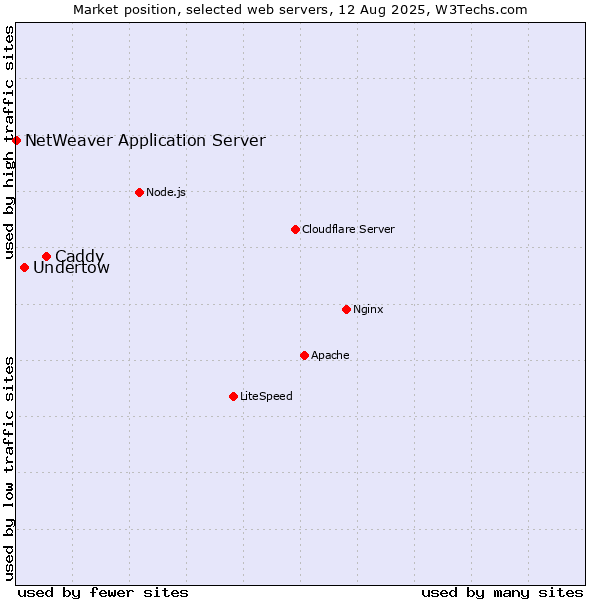Click the 'Node.js' label text
The height and width of the screenshot is (600, 600).
(x=166, y=192)
